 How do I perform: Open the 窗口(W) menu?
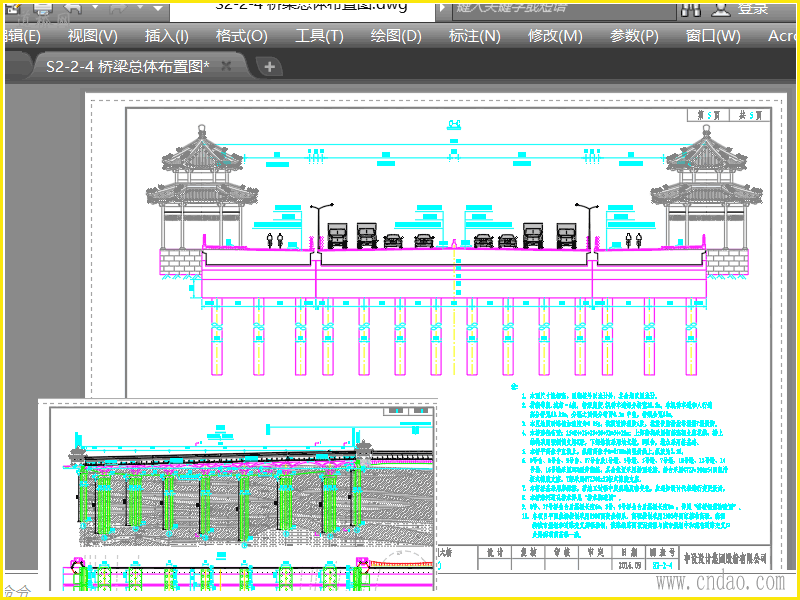pyautogui.click(x=713, y=36)
